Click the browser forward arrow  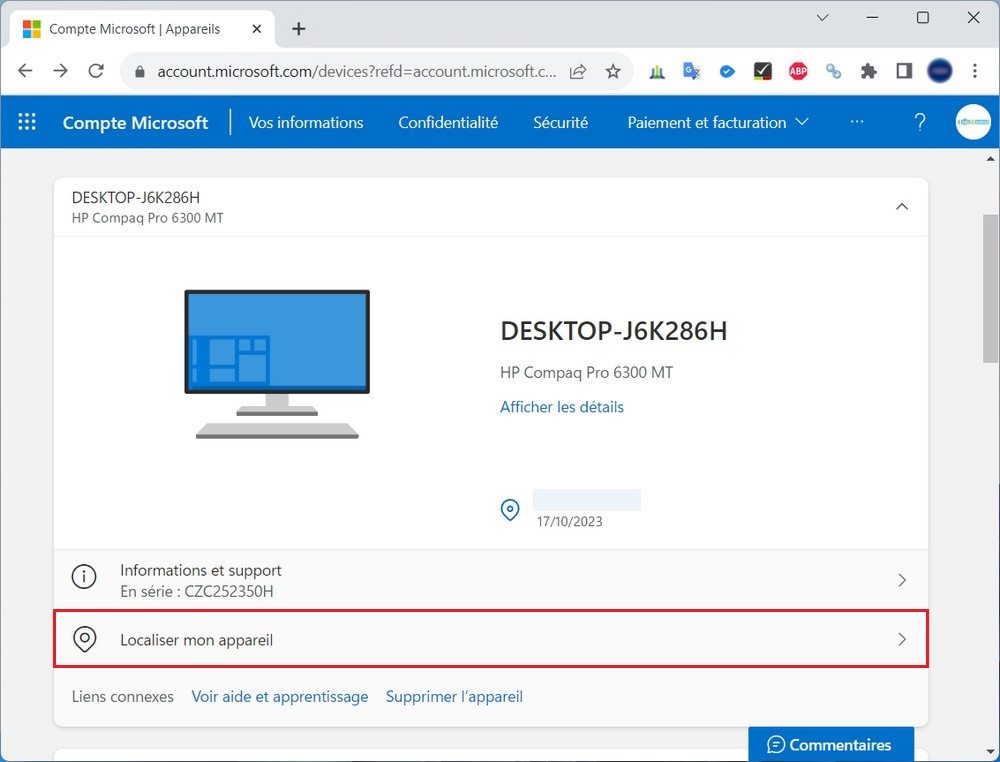[61, 71]
